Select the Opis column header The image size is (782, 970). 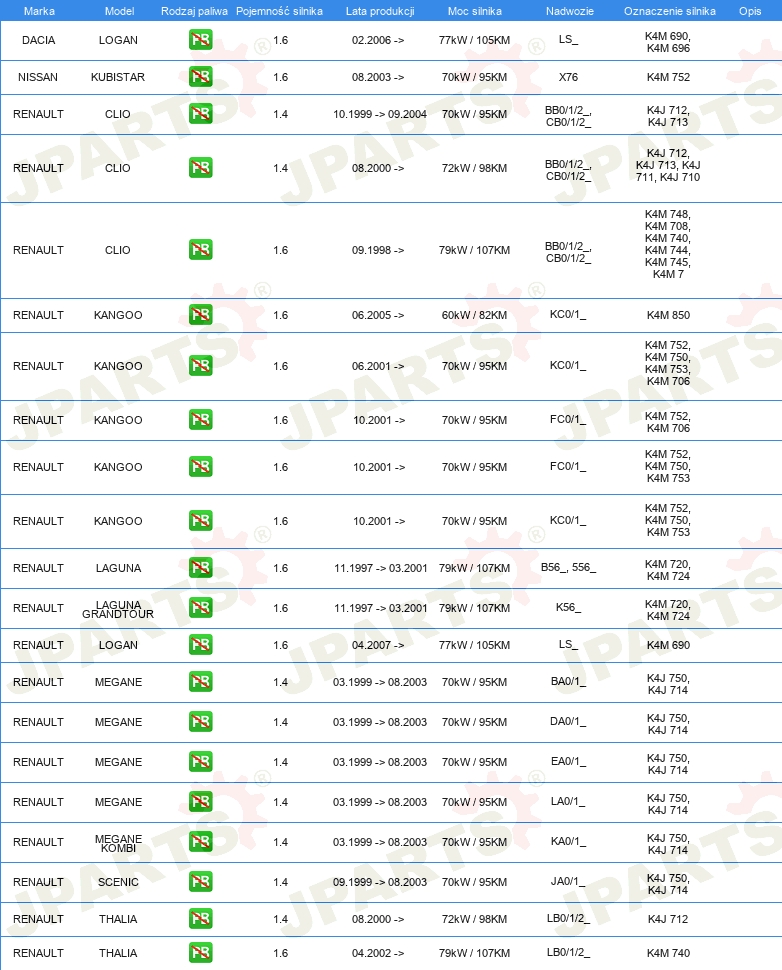pyautogui.click(x=750, y=11)
